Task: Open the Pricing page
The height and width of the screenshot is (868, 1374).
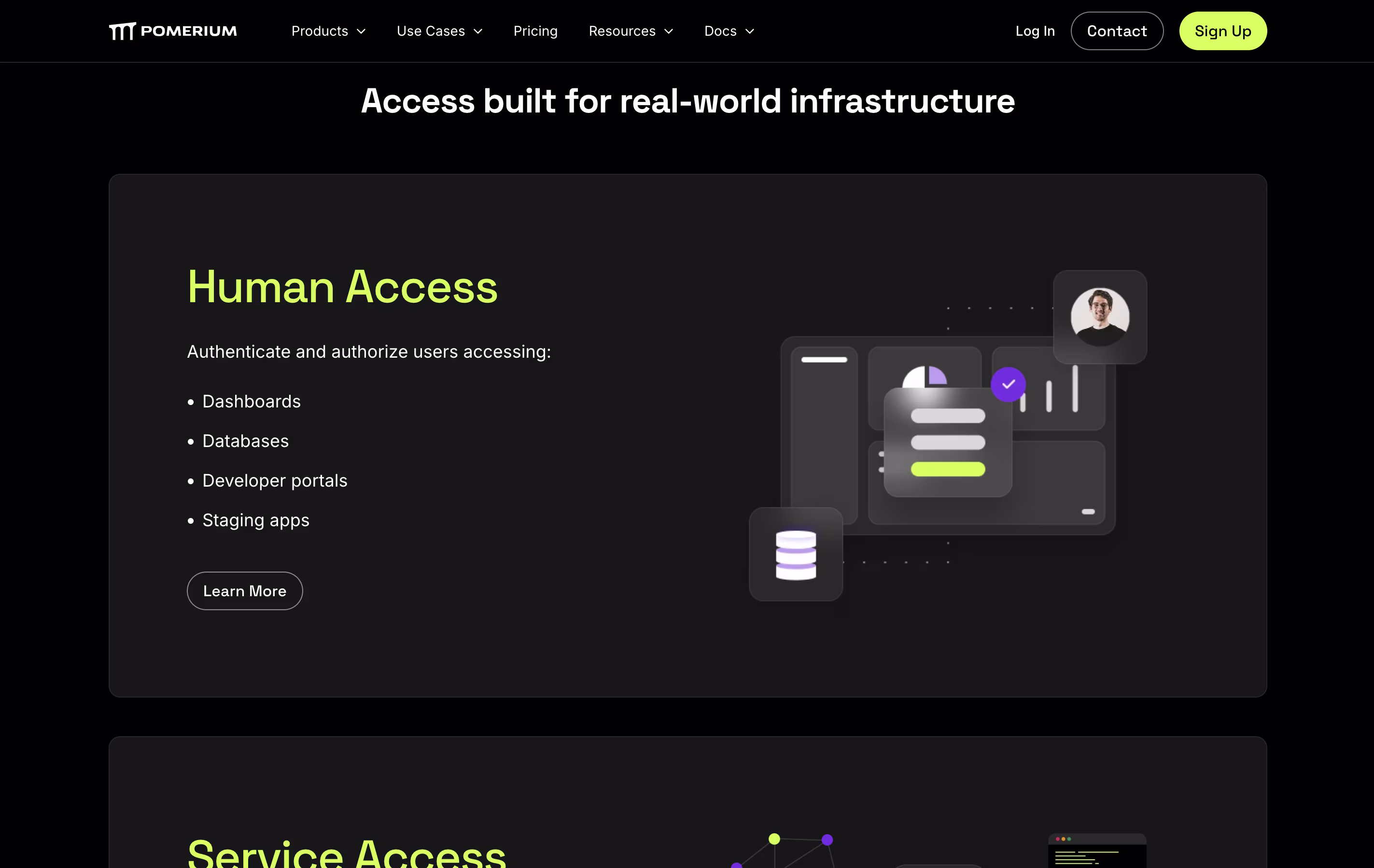Action: tap(535, 31)
